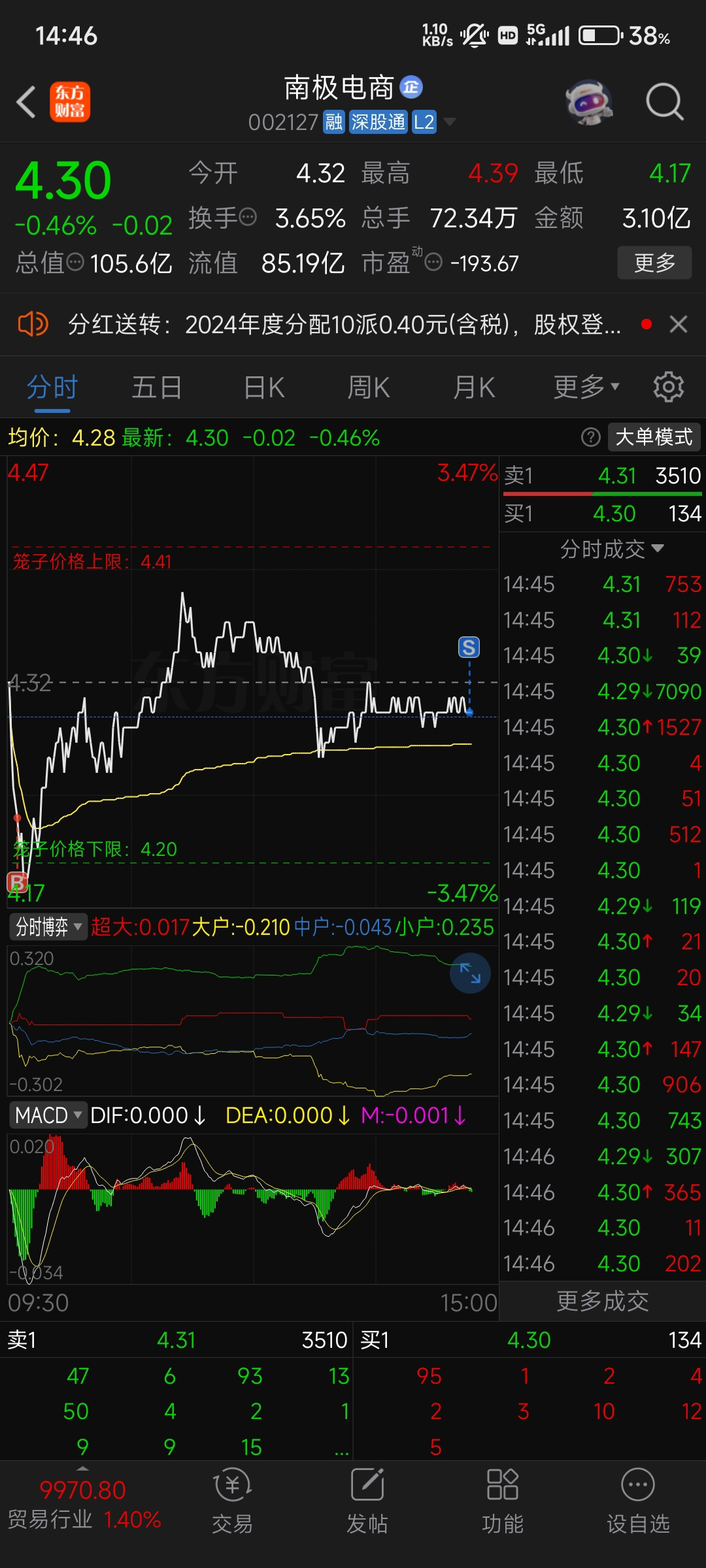This screenshot has width=706, height=1568.
Task: Tap the 卖1 4.31 row in top order book
Action: [602, 476]
